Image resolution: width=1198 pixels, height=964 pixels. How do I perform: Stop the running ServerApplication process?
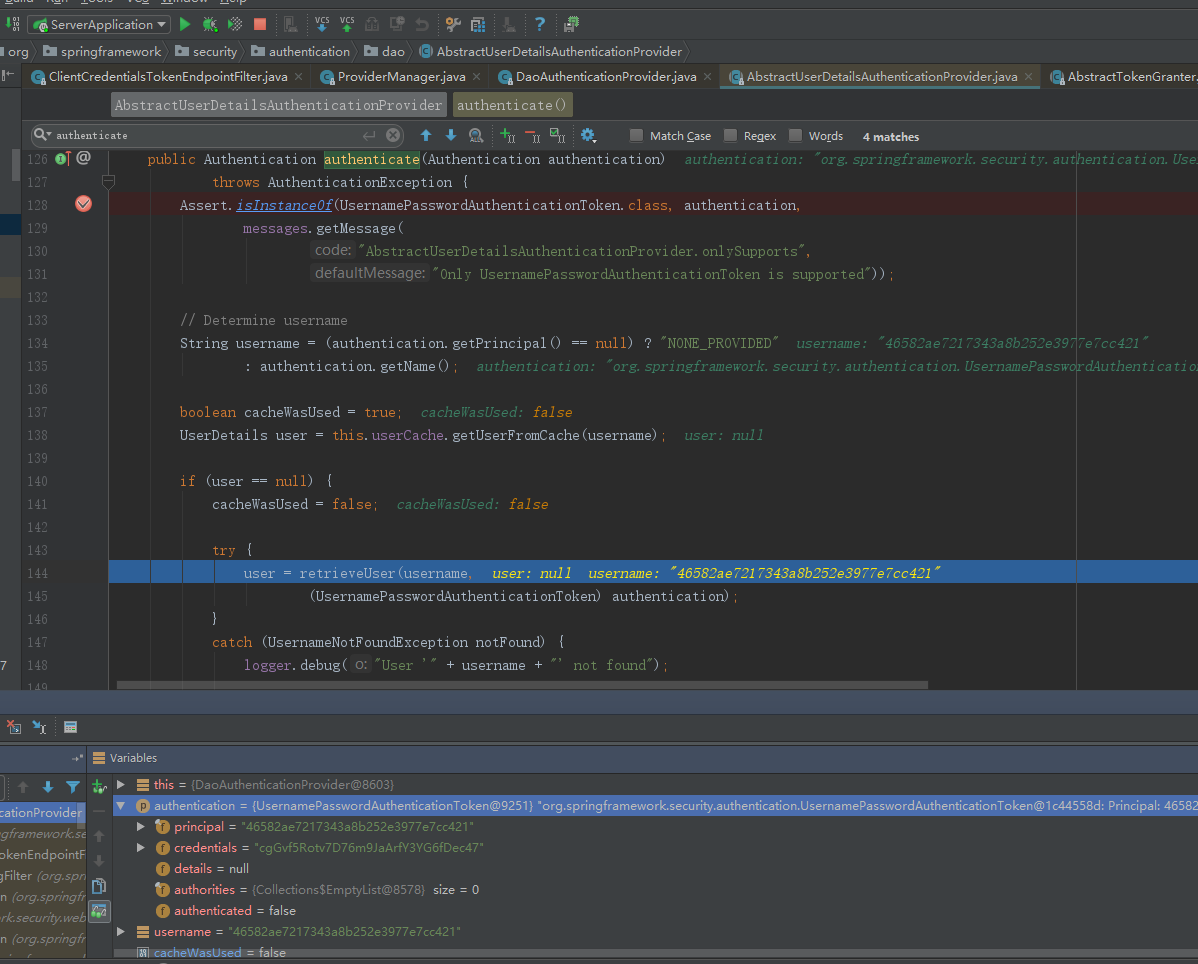pos(260,24)
